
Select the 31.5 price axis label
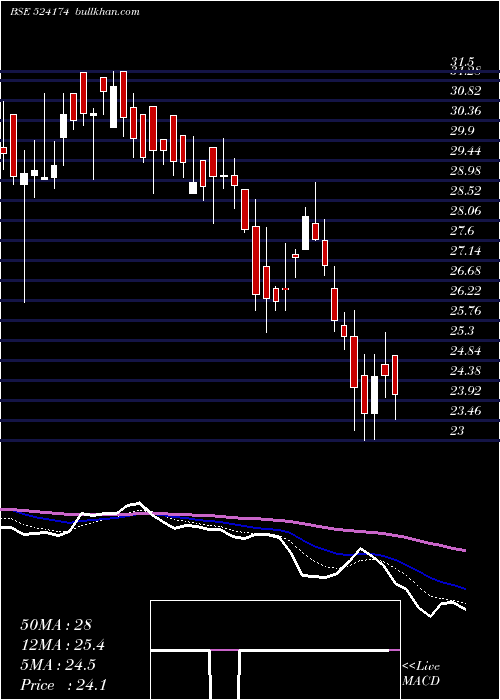pyautogui.click(x=464, y=61)
